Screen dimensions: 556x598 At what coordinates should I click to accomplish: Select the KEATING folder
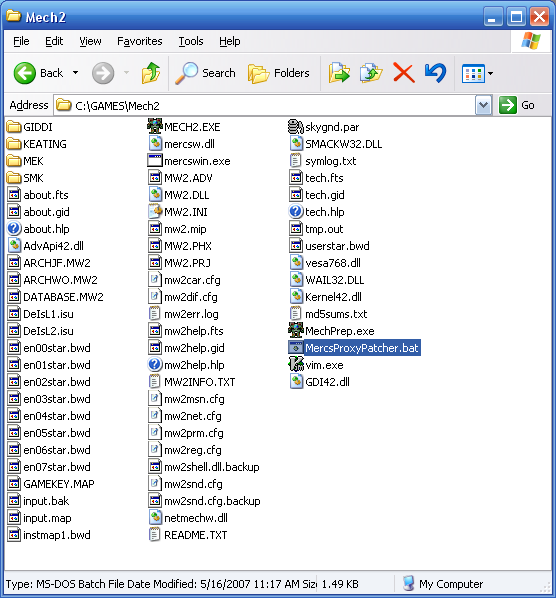(x=37, y=144)
